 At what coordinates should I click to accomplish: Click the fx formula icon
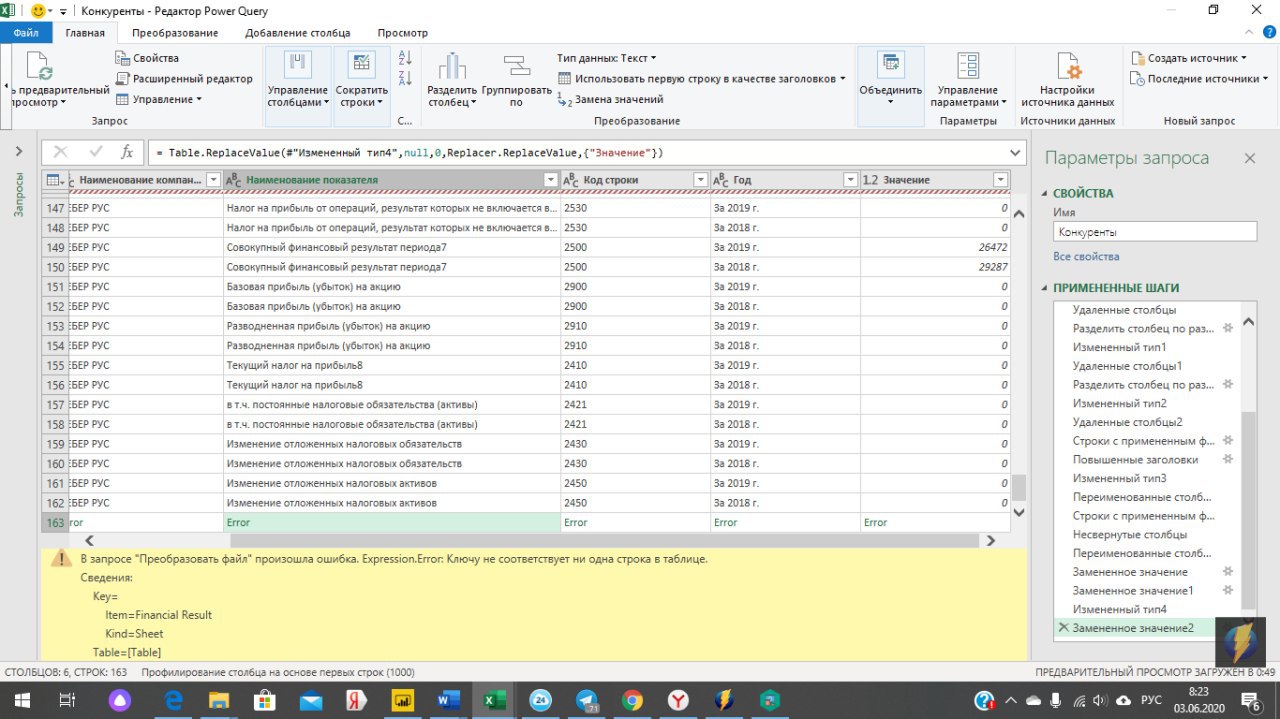coord(127,152)
